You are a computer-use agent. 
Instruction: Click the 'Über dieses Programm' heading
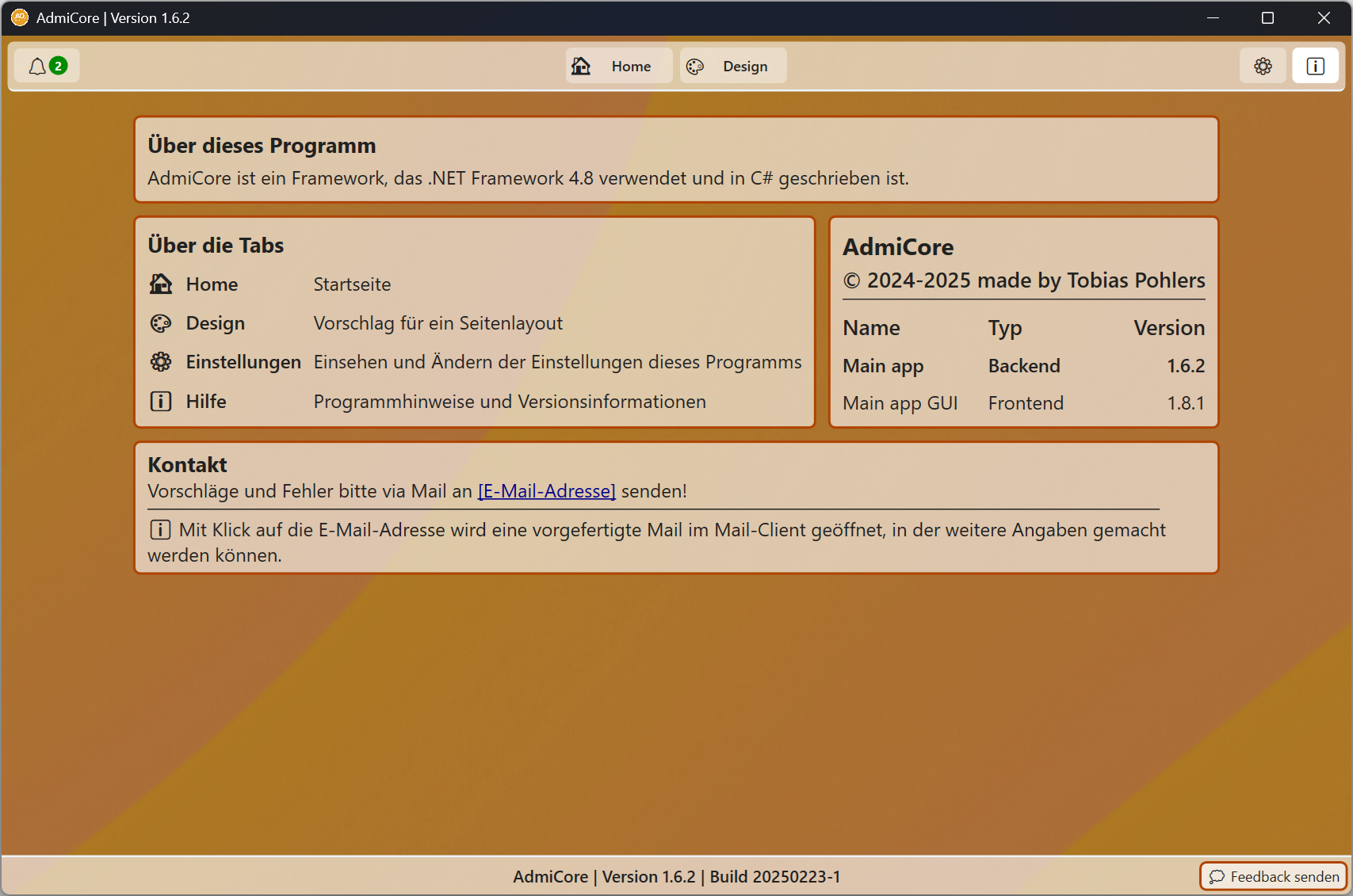(x=262, y=146)
